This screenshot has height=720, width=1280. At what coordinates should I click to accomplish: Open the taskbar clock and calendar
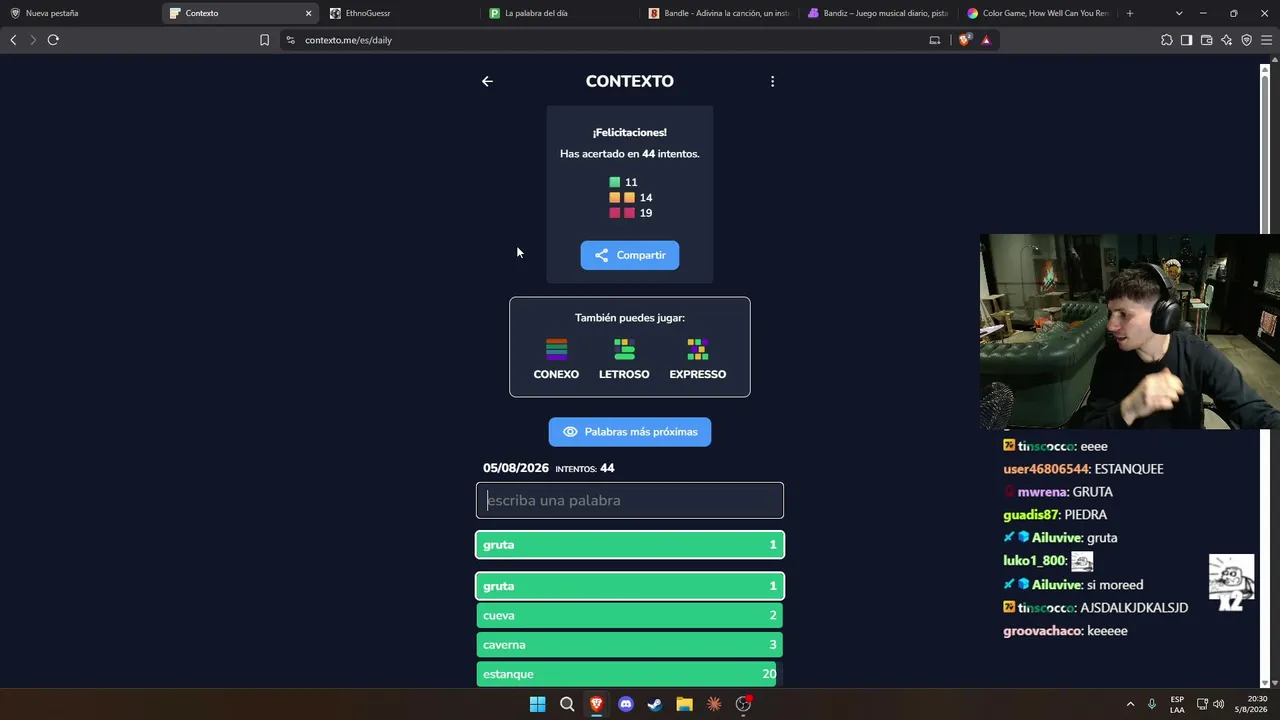(1250, 704)
